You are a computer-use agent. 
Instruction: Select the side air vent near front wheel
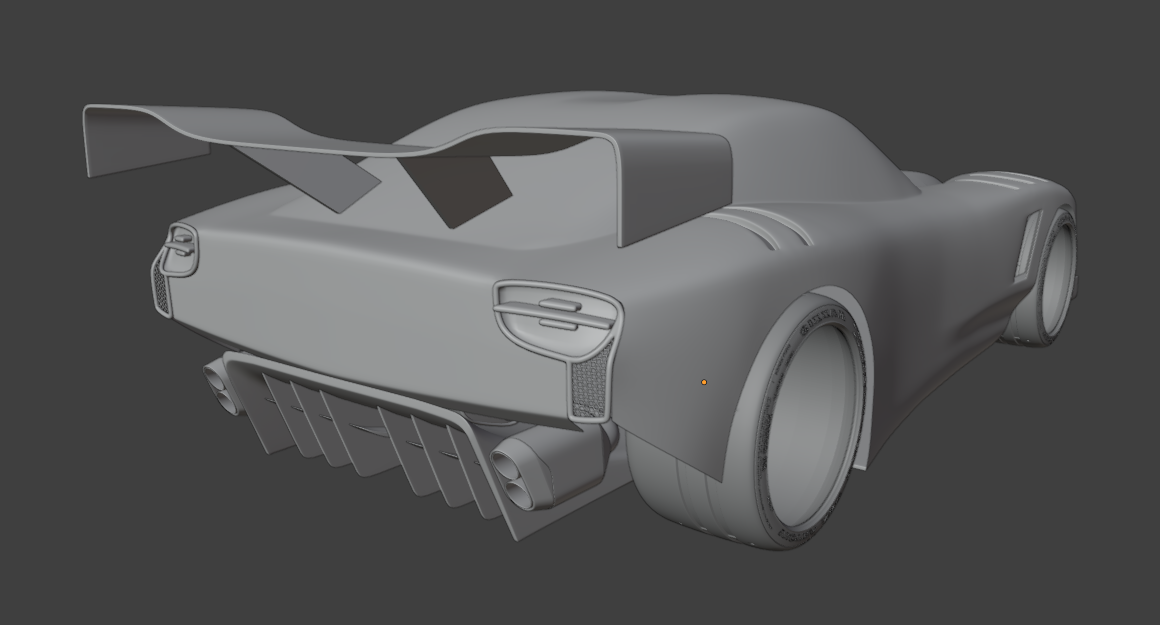coord(1029,244)
